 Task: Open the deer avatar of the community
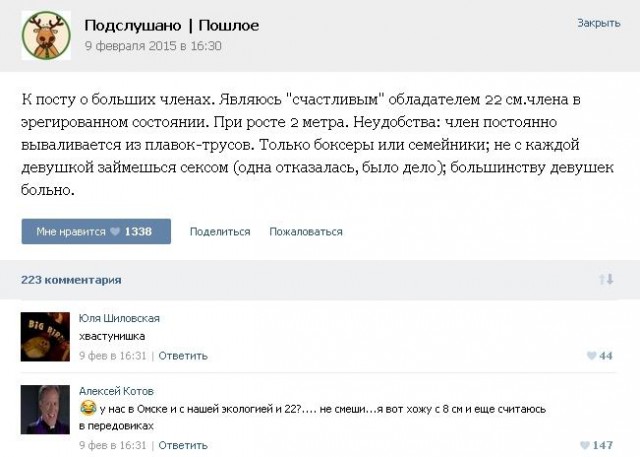click(44, 35)
